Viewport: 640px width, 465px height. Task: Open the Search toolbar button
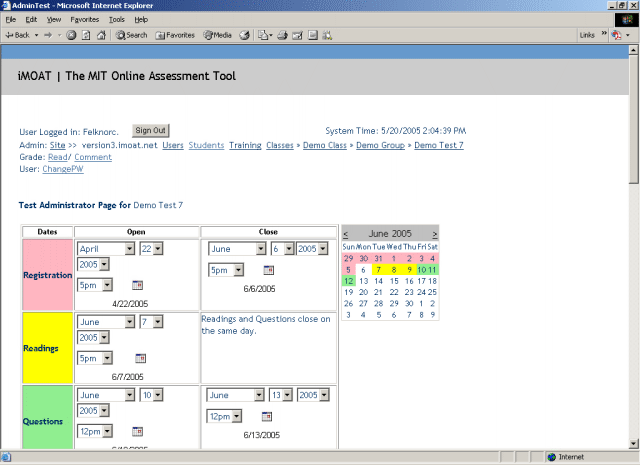tap(131, 35)
